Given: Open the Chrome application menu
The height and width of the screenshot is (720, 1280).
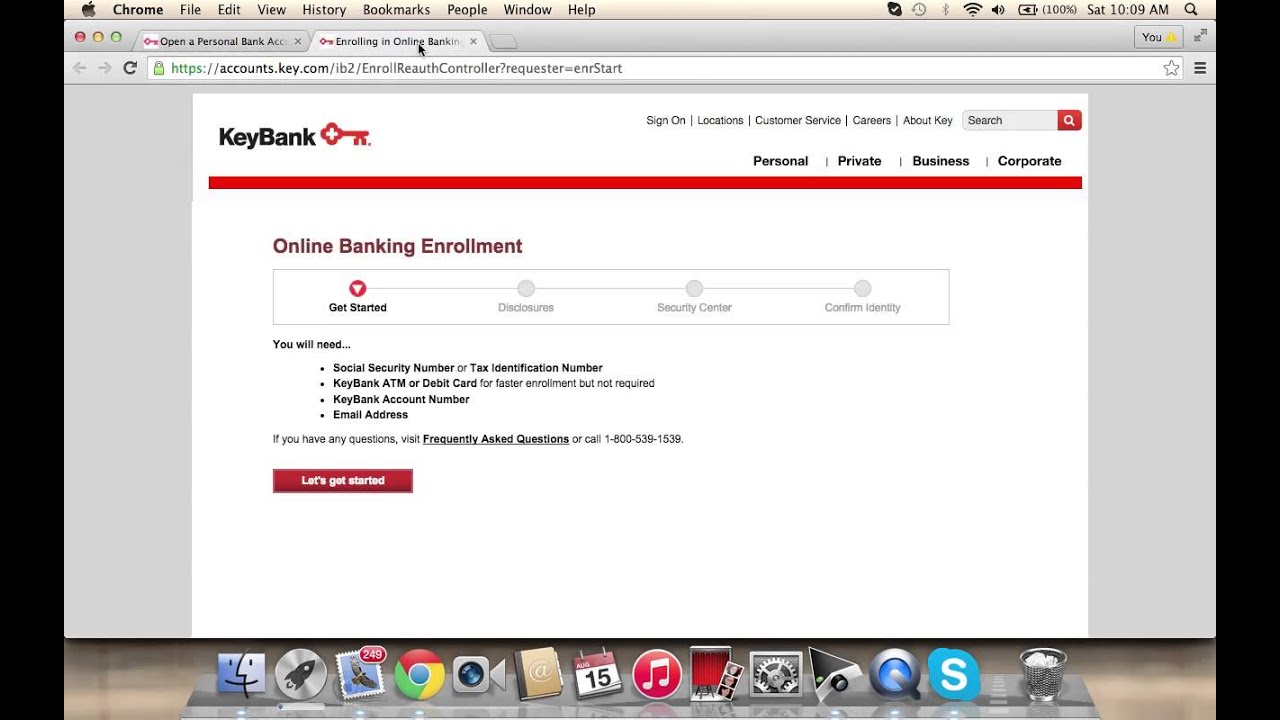Looking at the screenshot, I should pyautogui.click(x=138, y=9).
